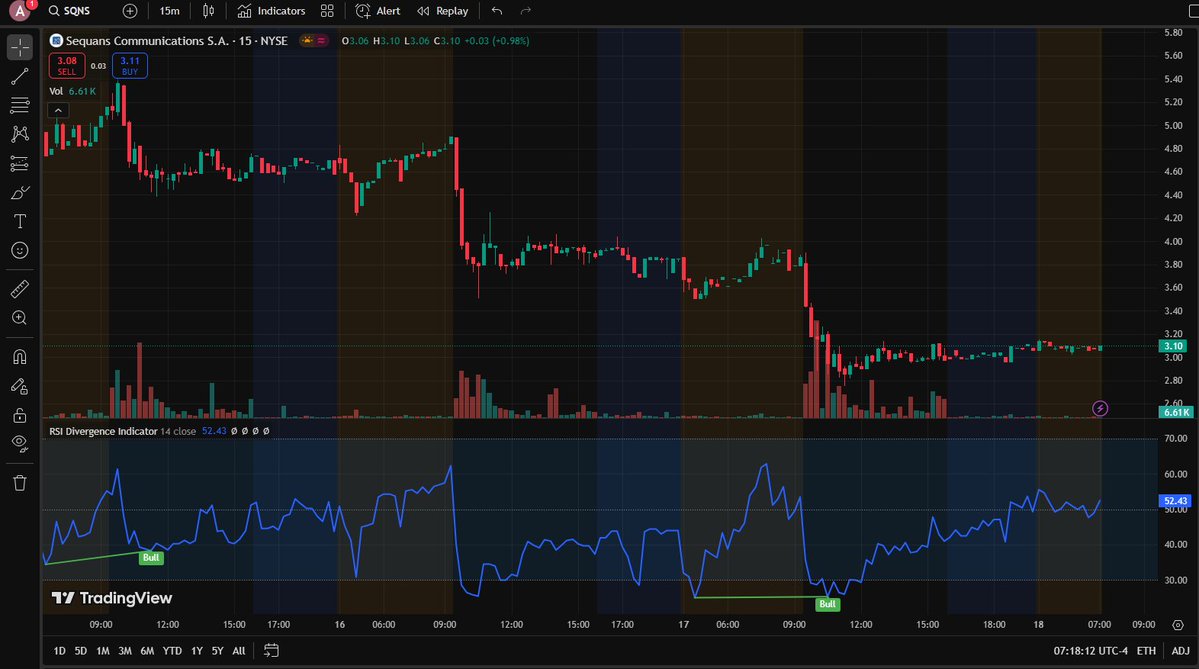Set the date range to 1Y
Screen dimensions: 1199x669
[197, 651]
